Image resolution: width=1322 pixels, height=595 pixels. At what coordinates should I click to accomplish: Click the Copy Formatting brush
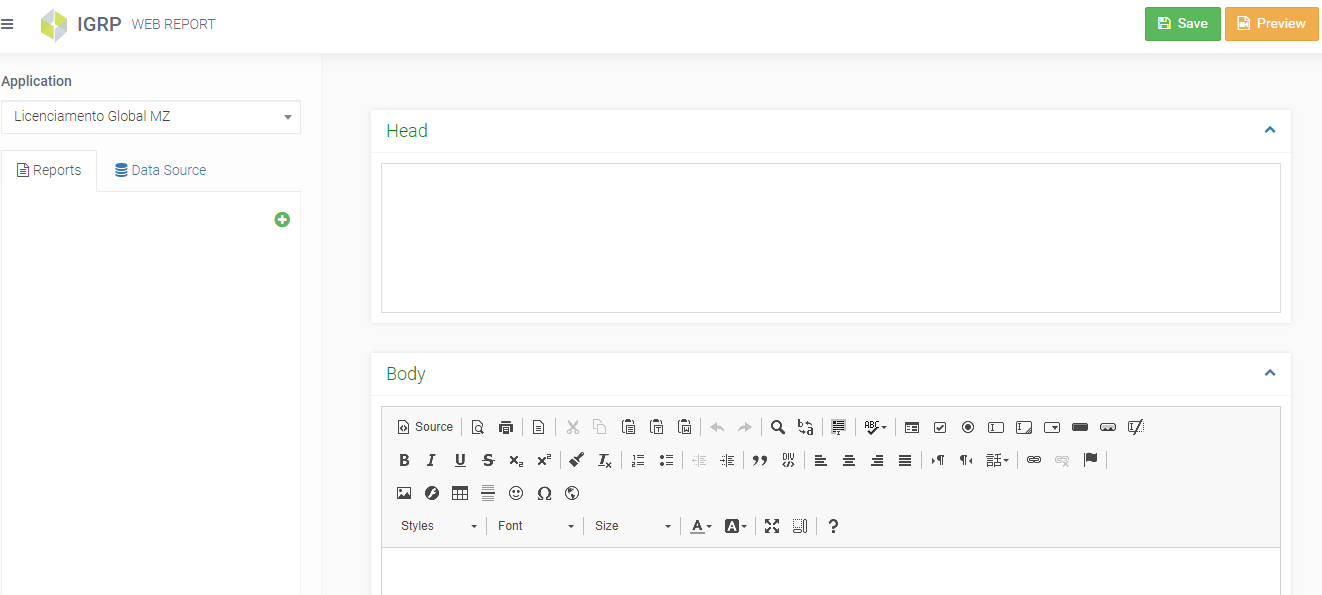[x=576, y=460]
